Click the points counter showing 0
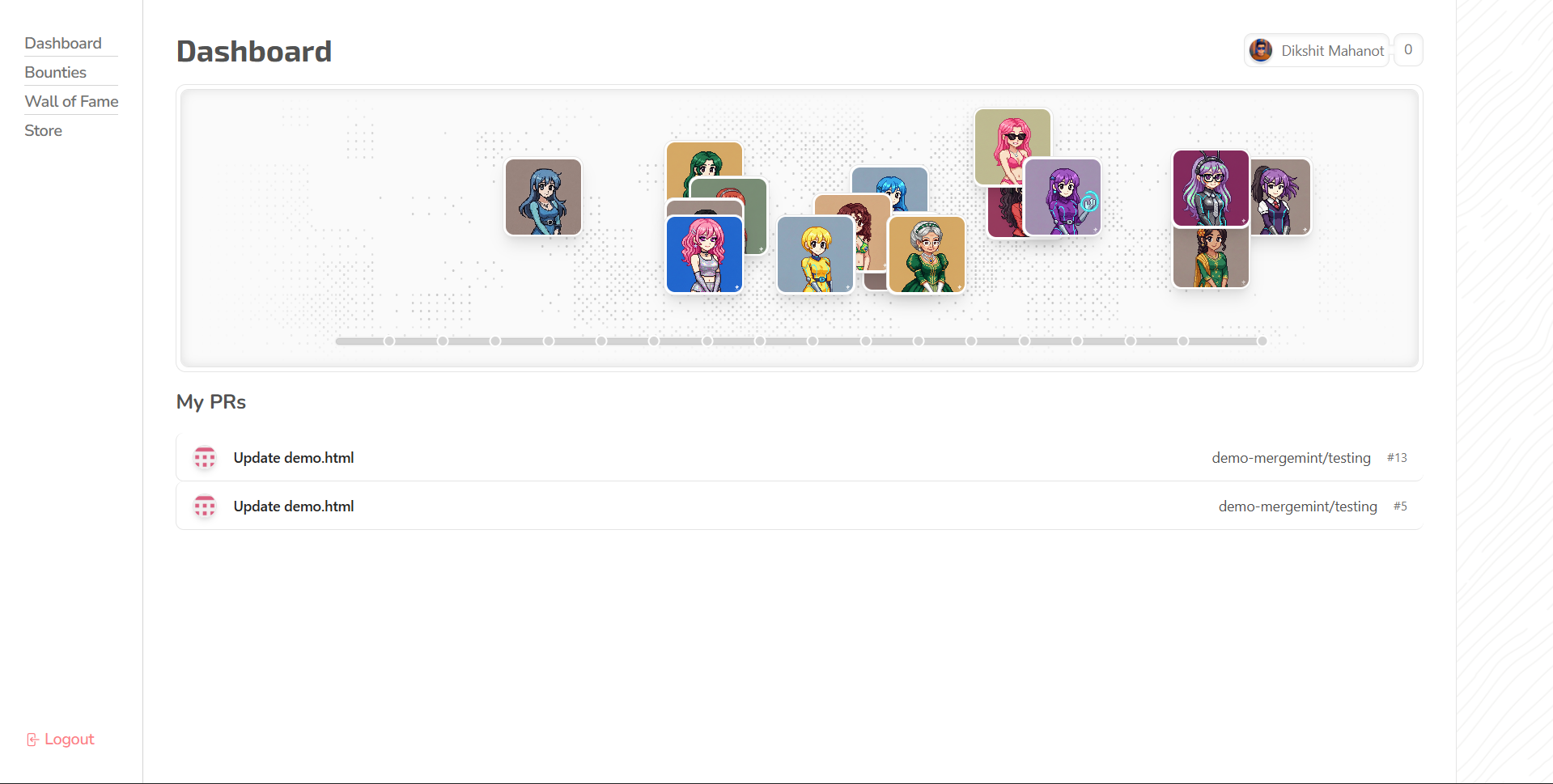Screen dimensions: 1553x784 click(1408, 50)
